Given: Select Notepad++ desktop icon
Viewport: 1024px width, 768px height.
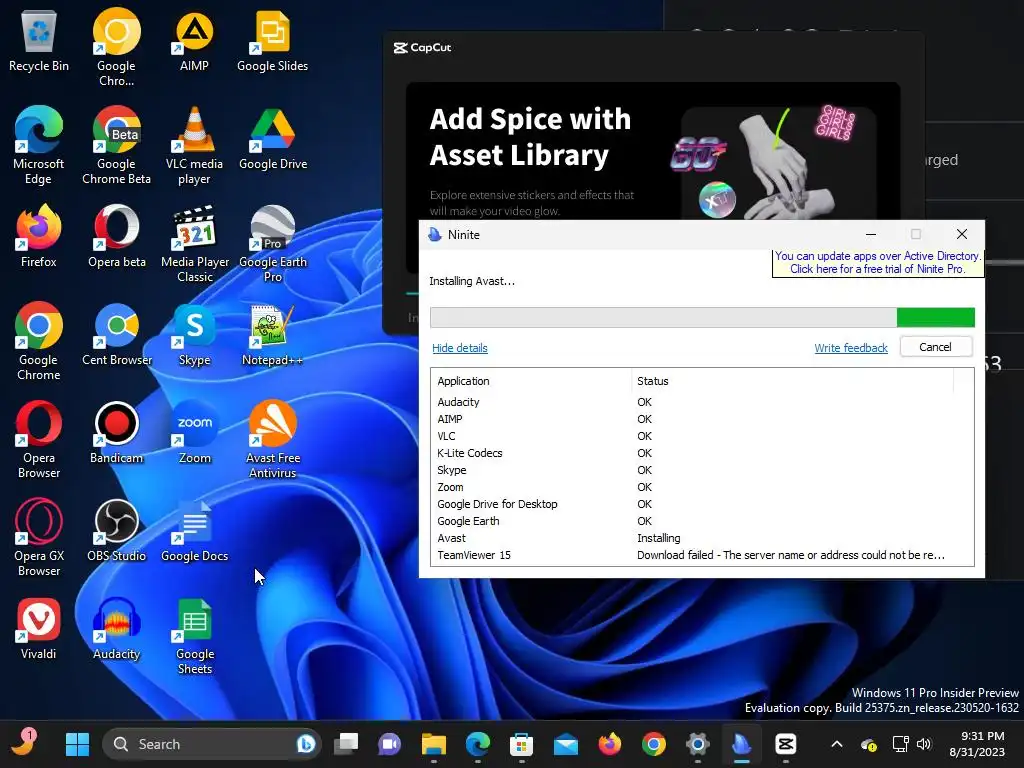Looking at the screenshot, I should click(272, 336).
